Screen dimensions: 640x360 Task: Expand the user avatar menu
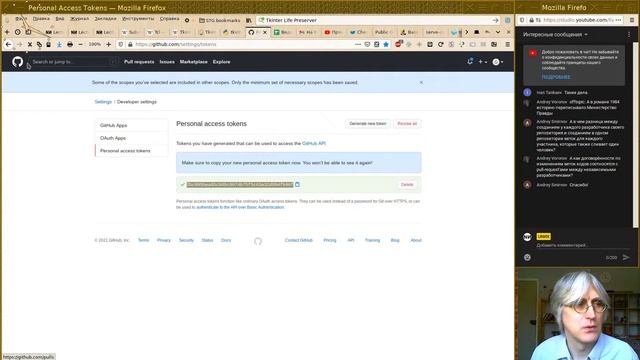click(x=497, y=62)
